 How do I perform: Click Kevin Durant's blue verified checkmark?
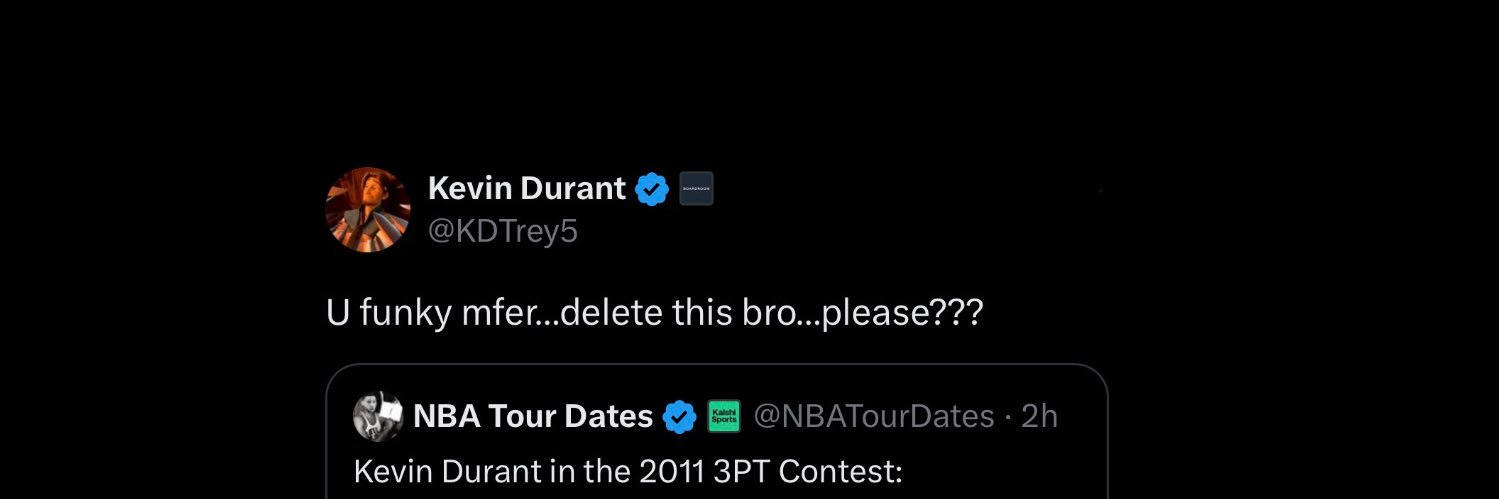click(x=652, y=188)
